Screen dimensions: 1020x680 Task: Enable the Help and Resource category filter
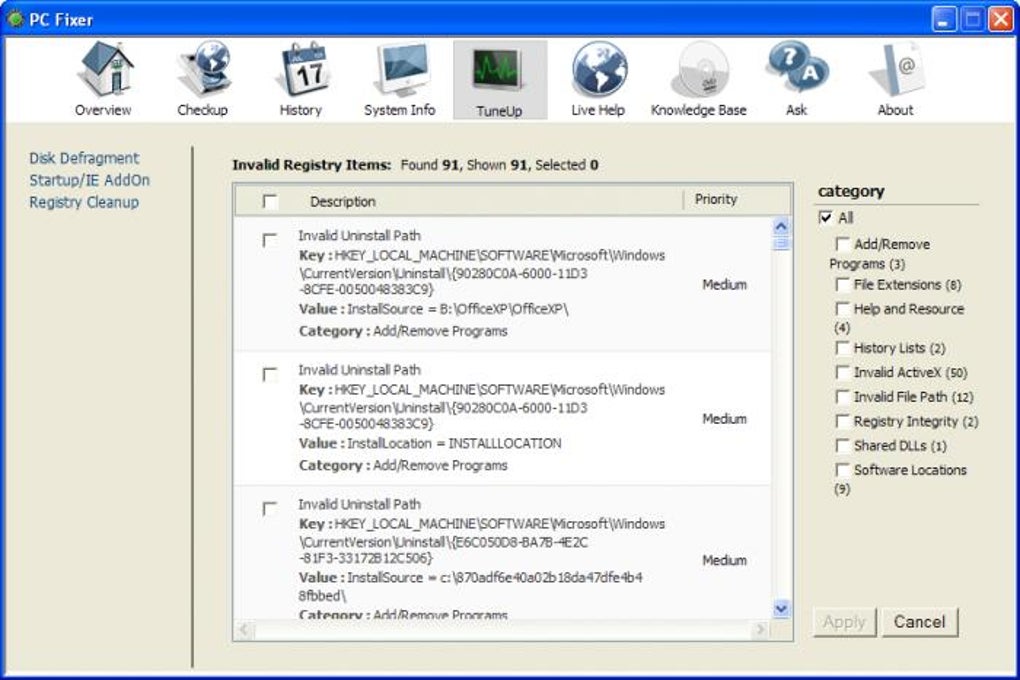(842, 308)
